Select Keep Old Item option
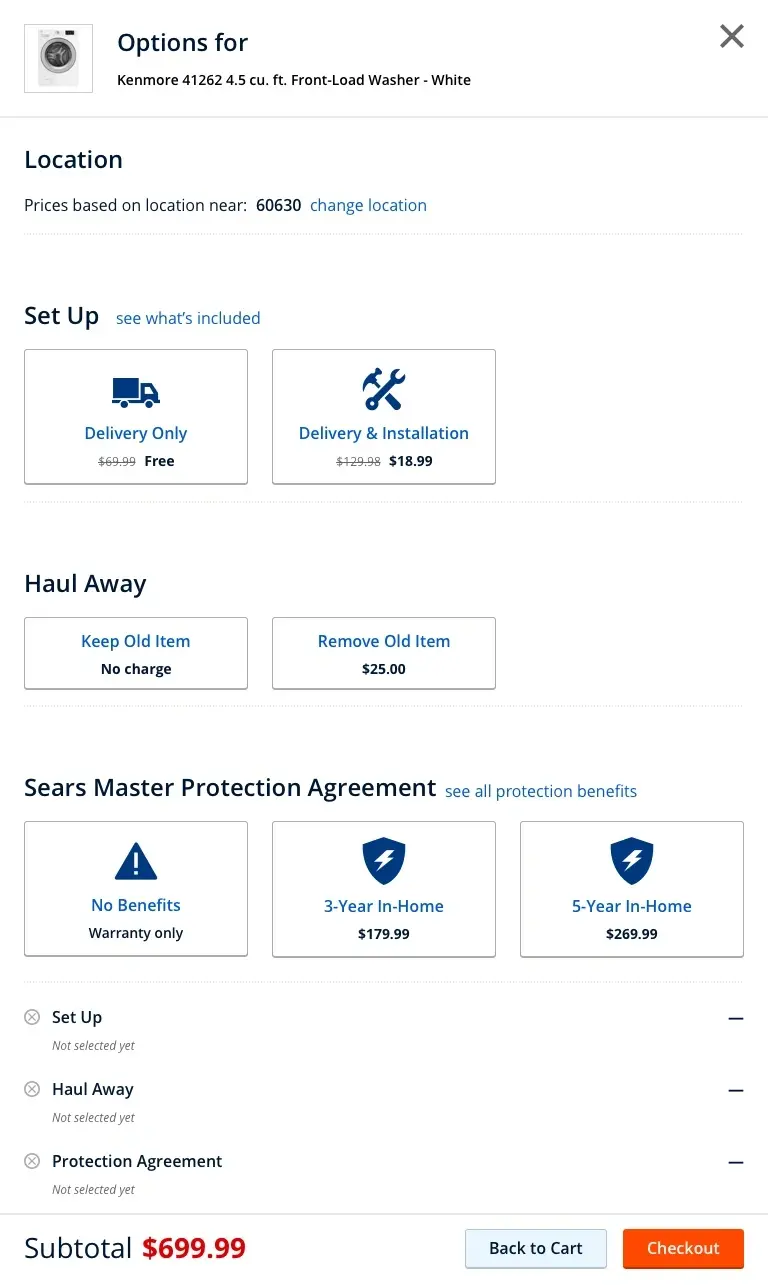The height and width of the screenshot is (1285, 768). pos(136,653)
